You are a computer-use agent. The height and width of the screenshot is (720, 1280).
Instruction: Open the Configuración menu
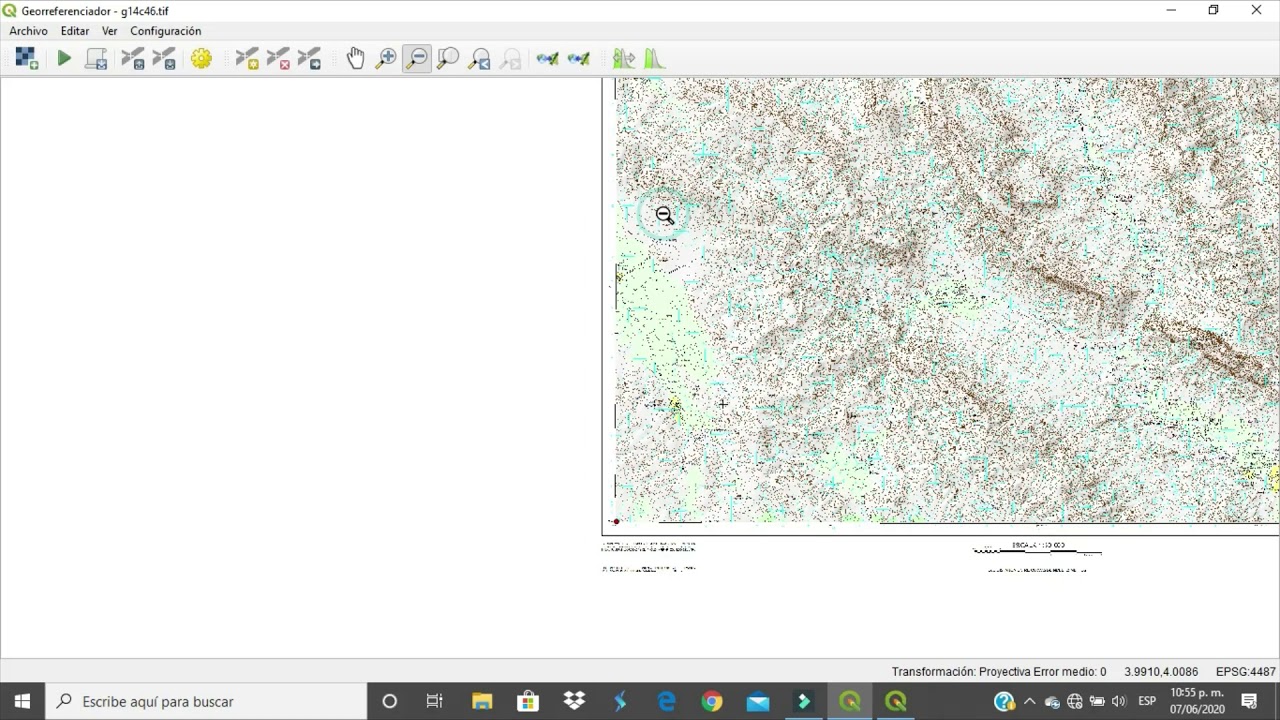coord(166,31)
